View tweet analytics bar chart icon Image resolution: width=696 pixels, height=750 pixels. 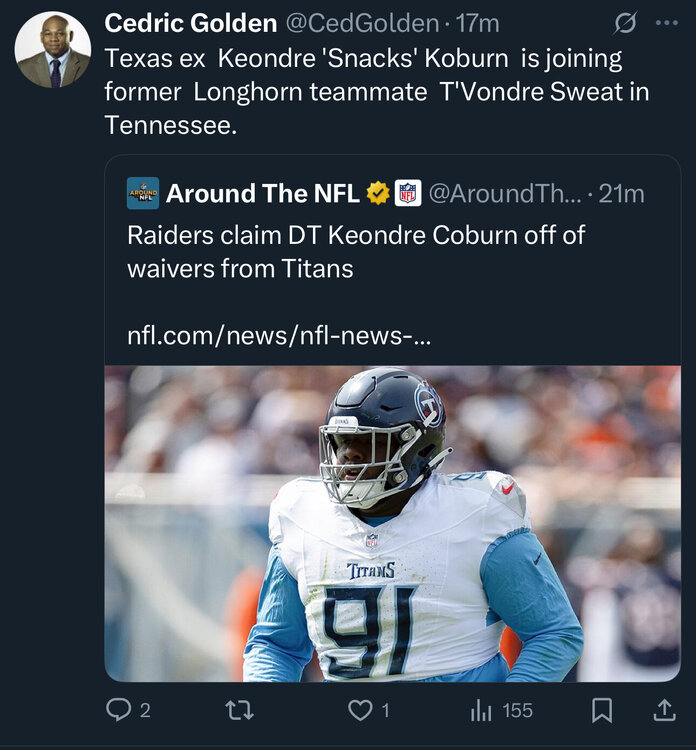click(x=481, y=710)
